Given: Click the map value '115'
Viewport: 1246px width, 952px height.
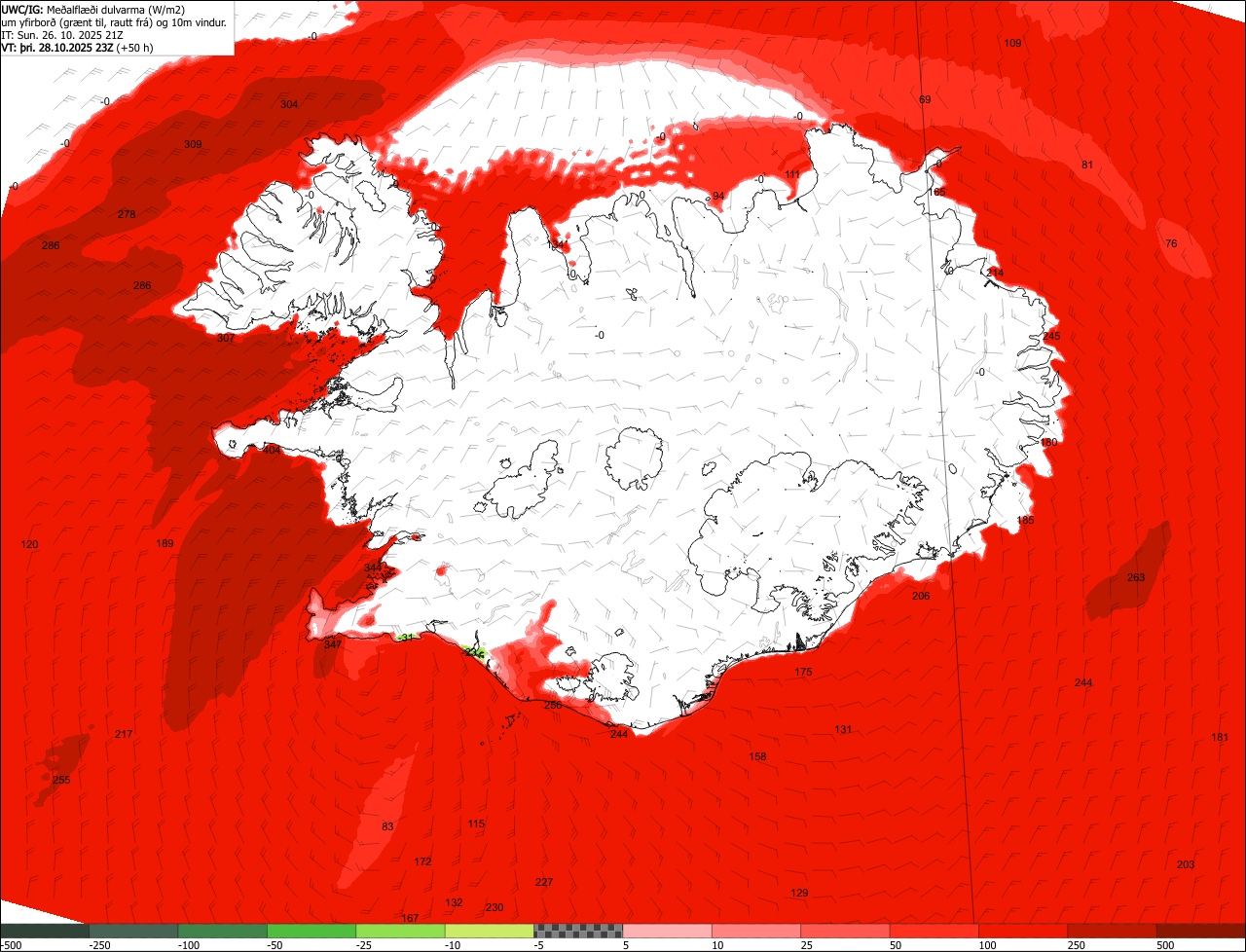Looking at the screenshot, I should 476,824.
